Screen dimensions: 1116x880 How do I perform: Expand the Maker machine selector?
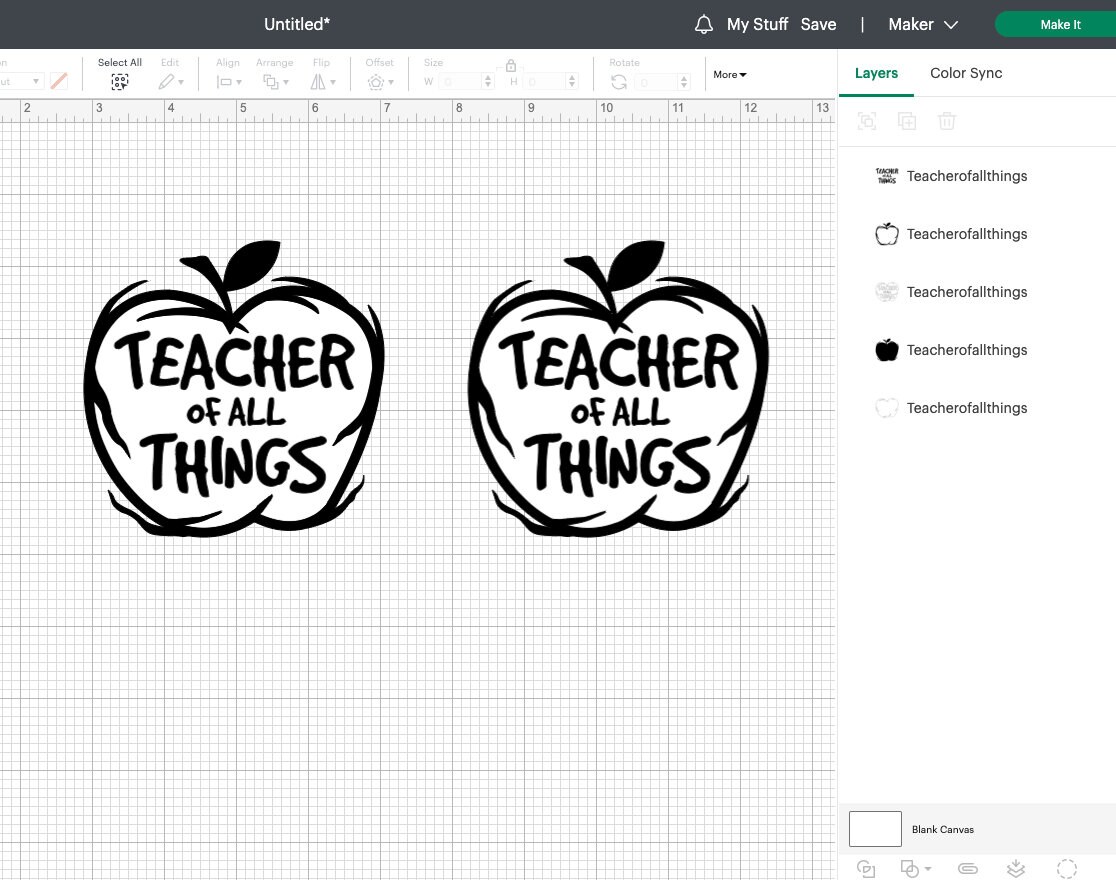click(950, 24)
